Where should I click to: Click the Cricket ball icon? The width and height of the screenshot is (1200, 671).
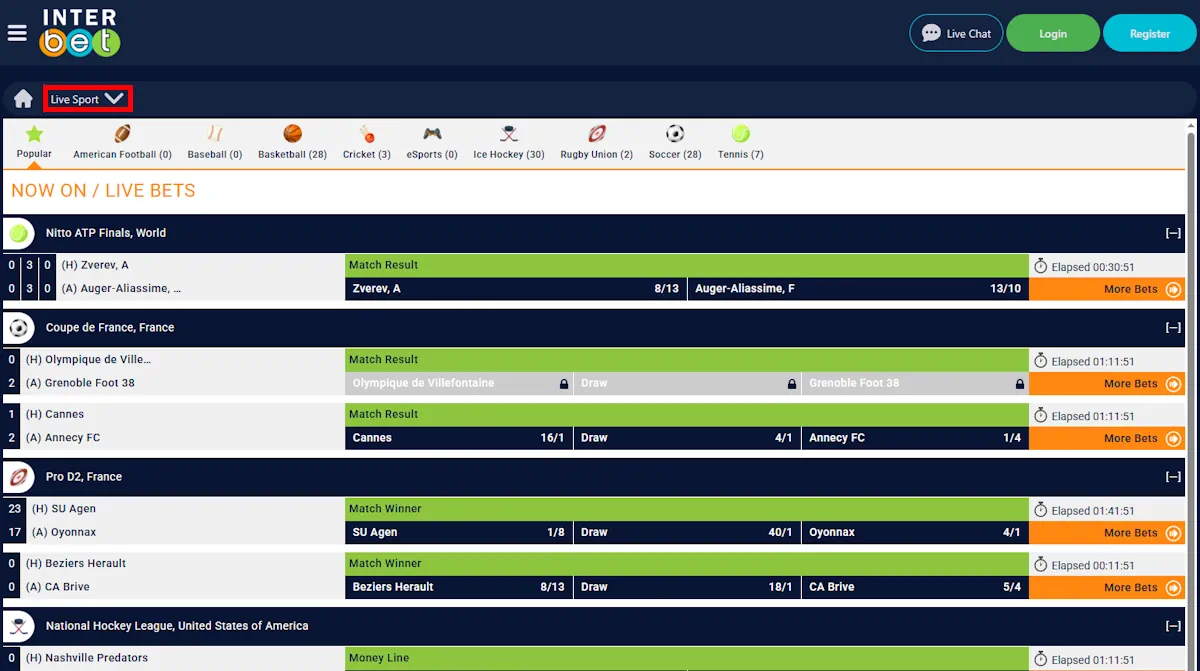pos(366,135)
